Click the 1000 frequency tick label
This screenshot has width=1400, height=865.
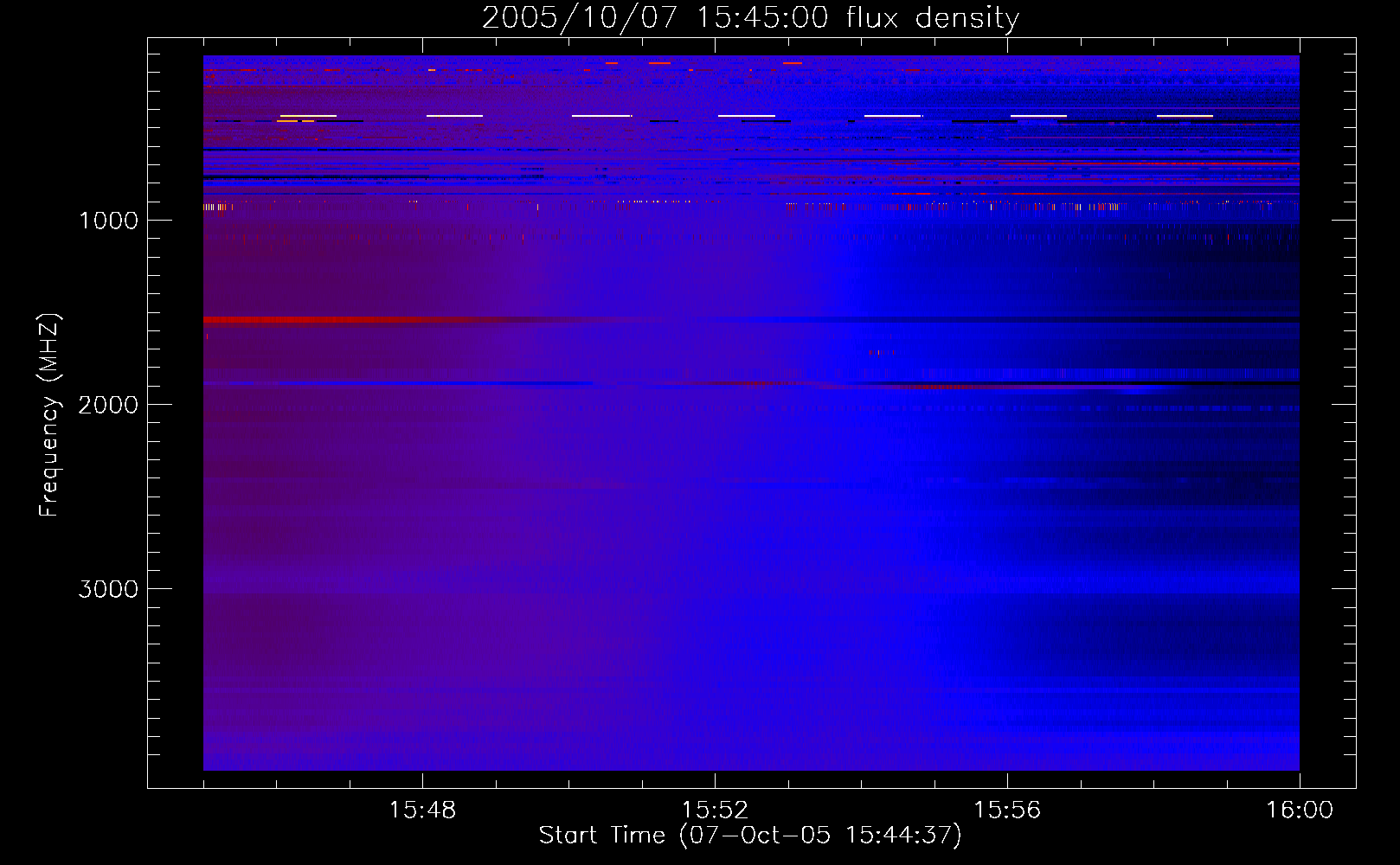[x=108, y=221]
